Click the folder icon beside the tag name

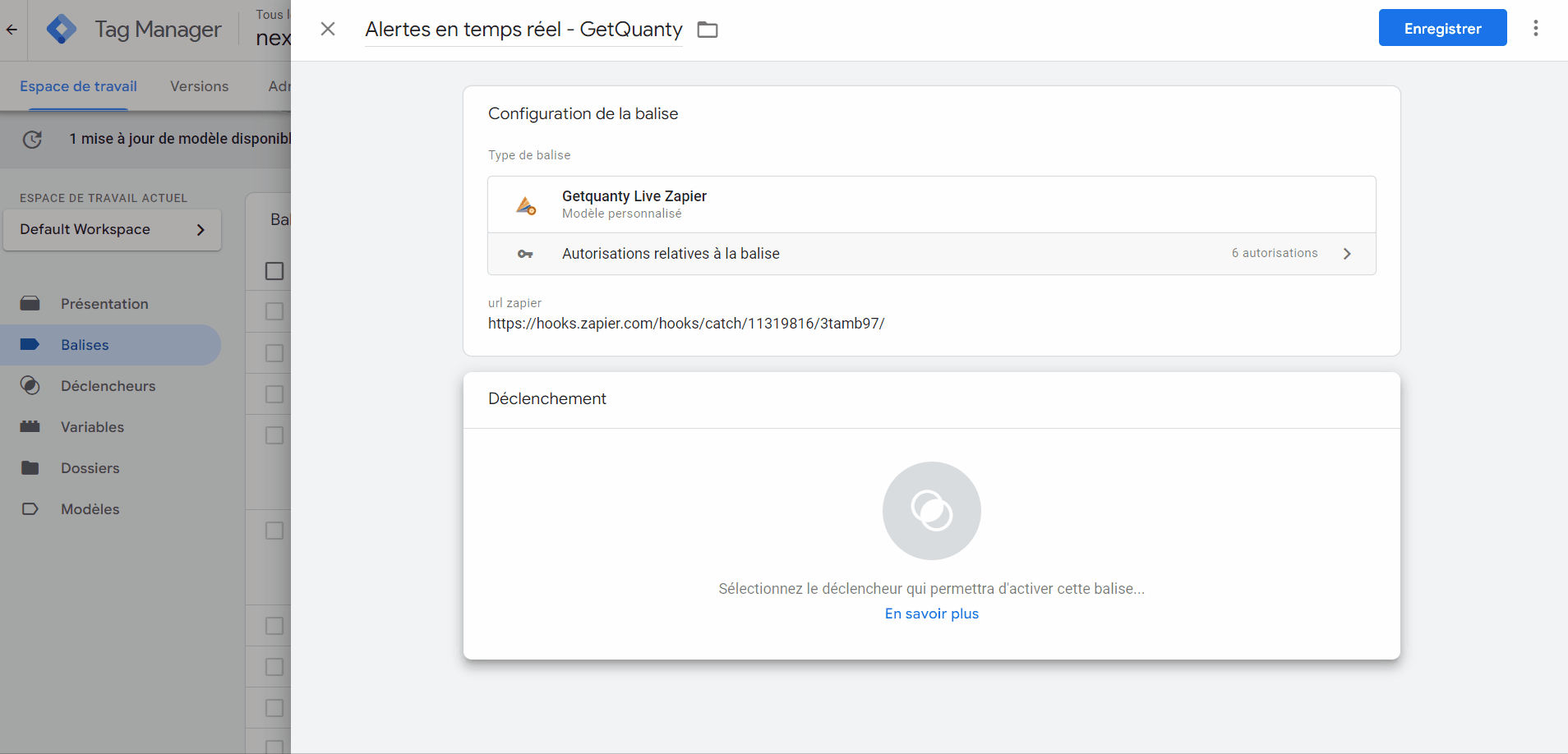click(x=708, y=30)
